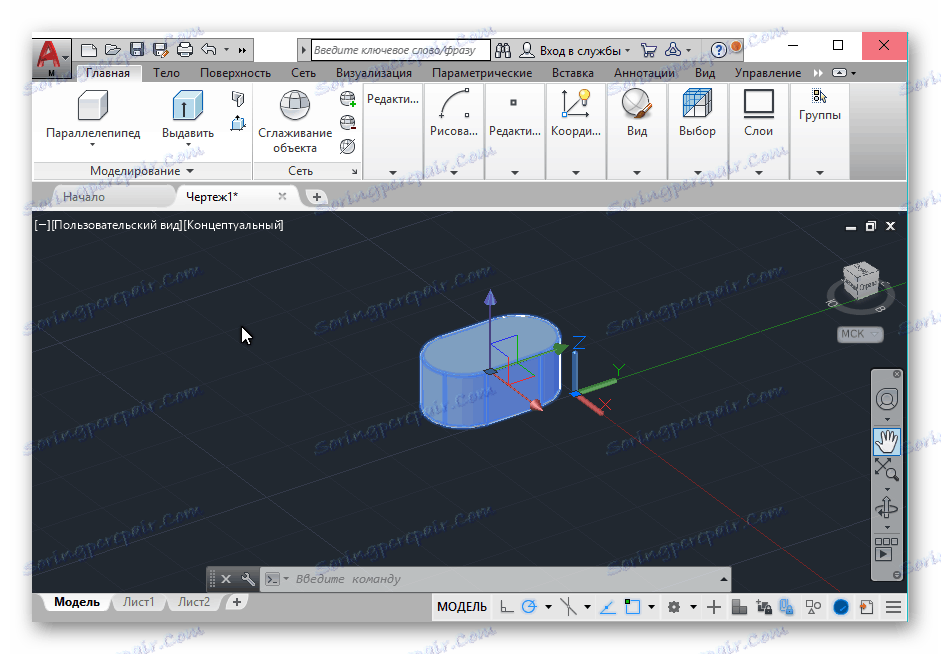Click the Orbit tool on navigation bar

pyautogui.click(x=887, y=508)
